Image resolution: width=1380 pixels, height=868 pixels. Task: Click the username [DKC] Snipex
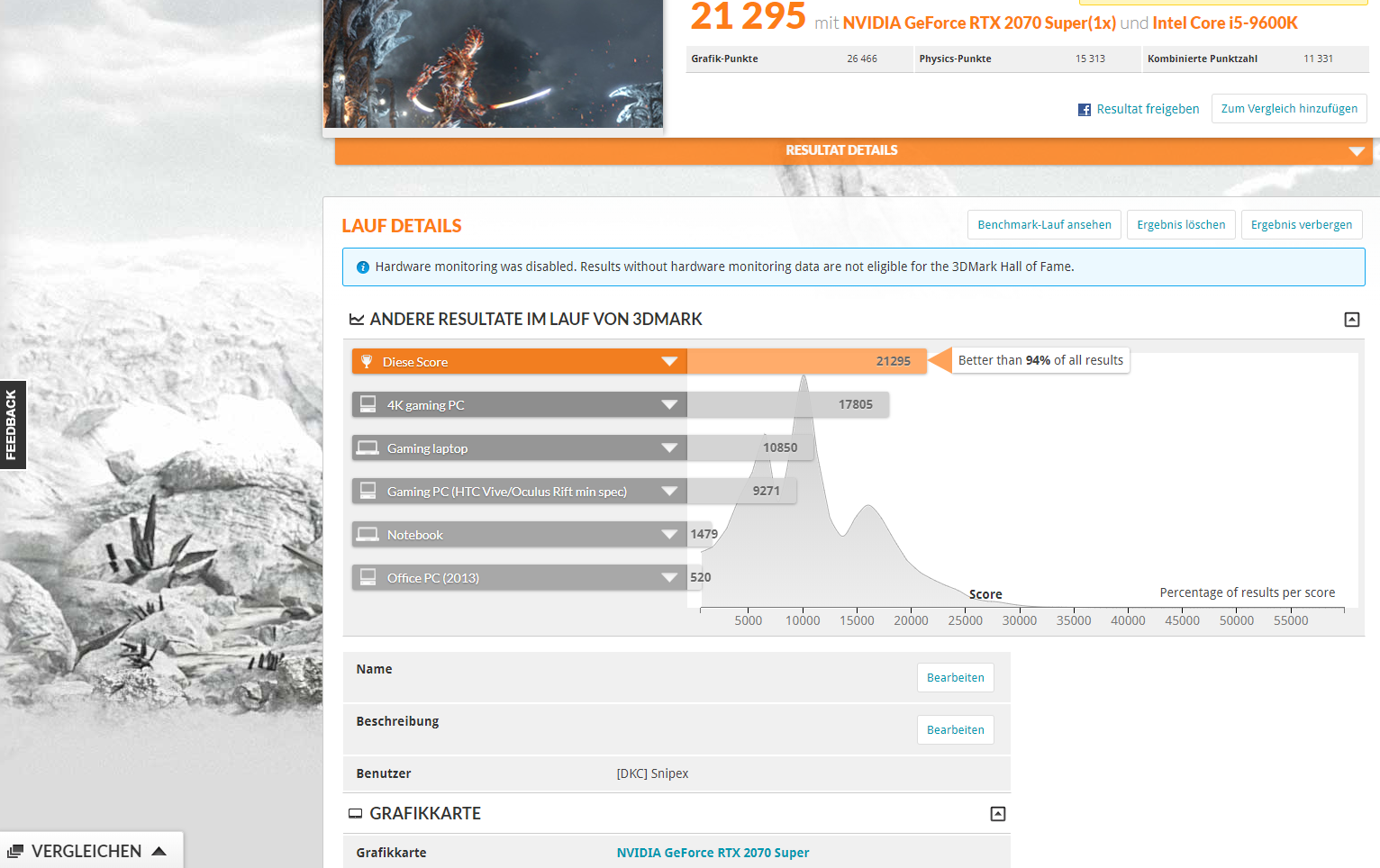click(x=652, y=773)
